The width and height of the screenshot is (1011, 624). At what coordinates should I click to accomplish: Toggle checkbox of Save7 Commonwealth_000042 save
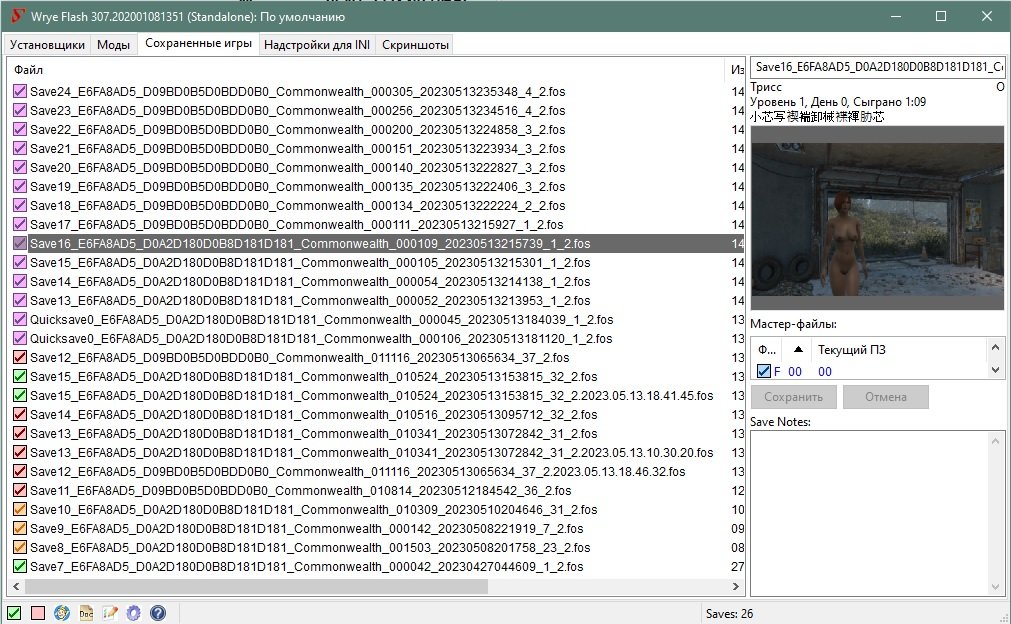pos(20,567)
